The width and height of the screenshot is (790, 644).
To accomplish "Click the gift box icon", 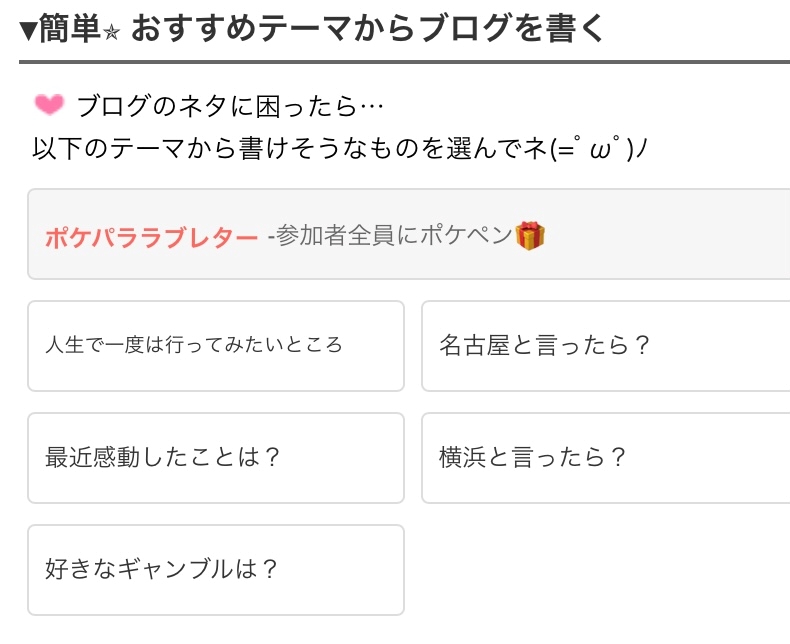I will pyautogui.click(x=530, y=235).
